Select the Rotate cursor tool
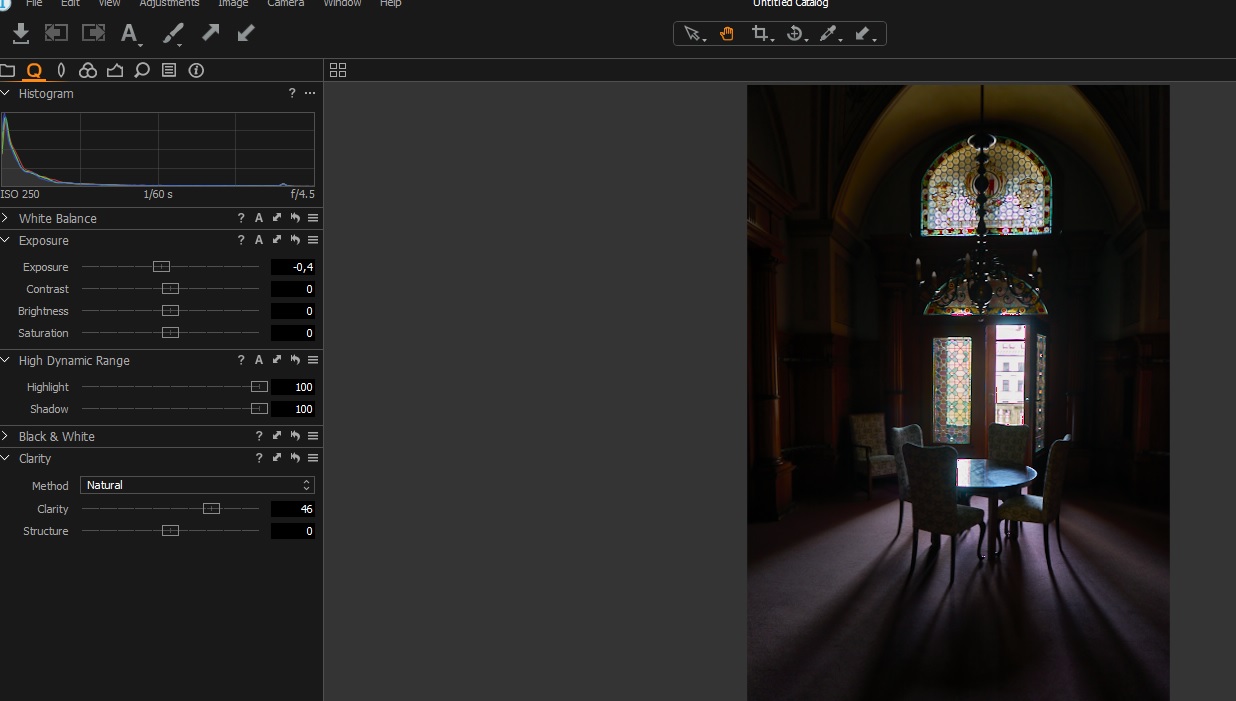The height and width of the screenshot is (701, 1236). click(794, 33)
